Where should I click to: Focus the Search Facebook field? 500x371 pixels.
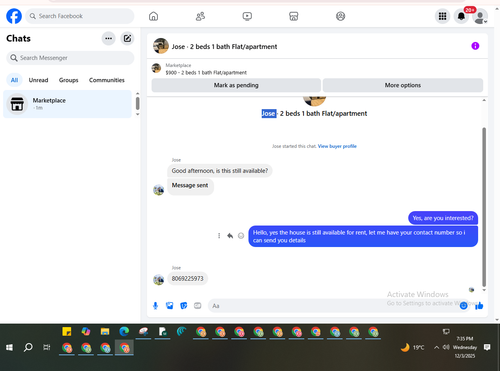click(80, 16)
